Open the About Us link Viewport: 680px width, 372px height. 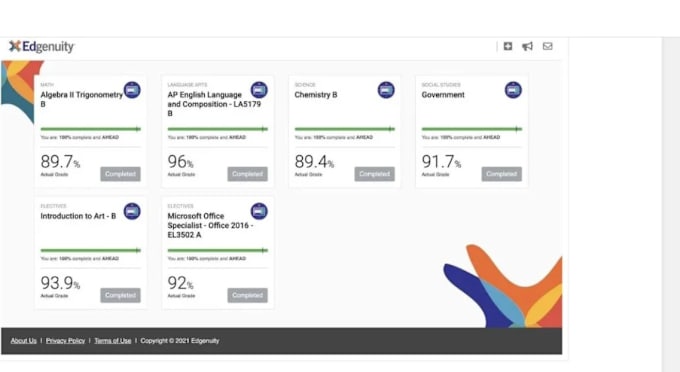coord(23,341)
